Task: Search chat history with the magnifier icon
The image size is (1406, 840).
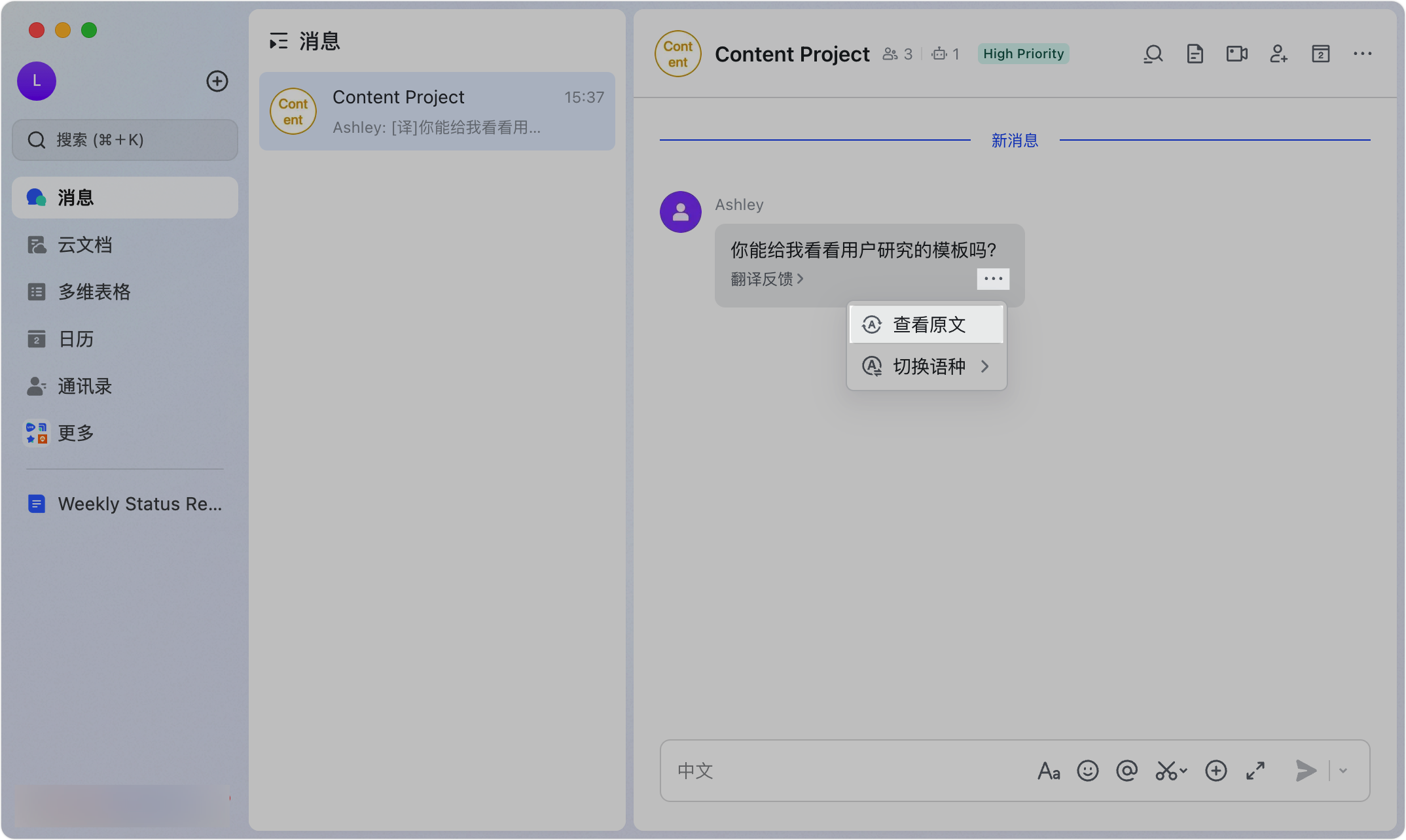Action: tap(1153, 54)
